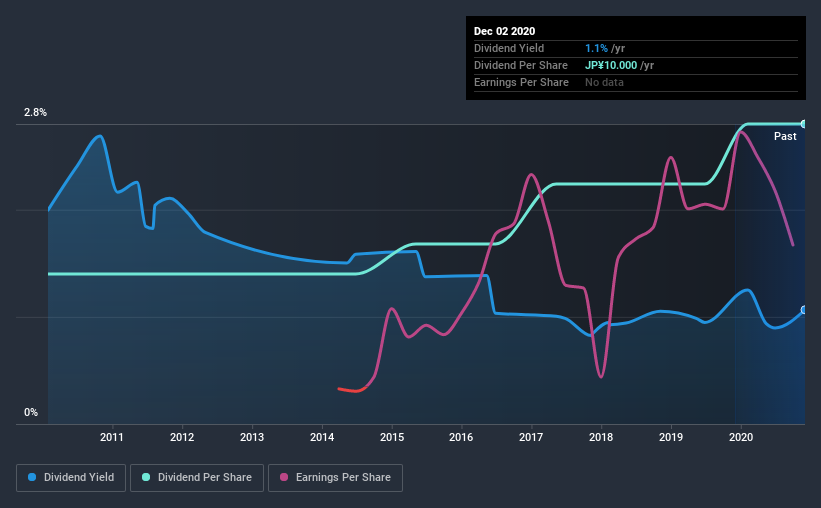Click the 1.1% dividend yield tooltip value
This screenshot has width=821, height=508.
click(x=599, y=48)
